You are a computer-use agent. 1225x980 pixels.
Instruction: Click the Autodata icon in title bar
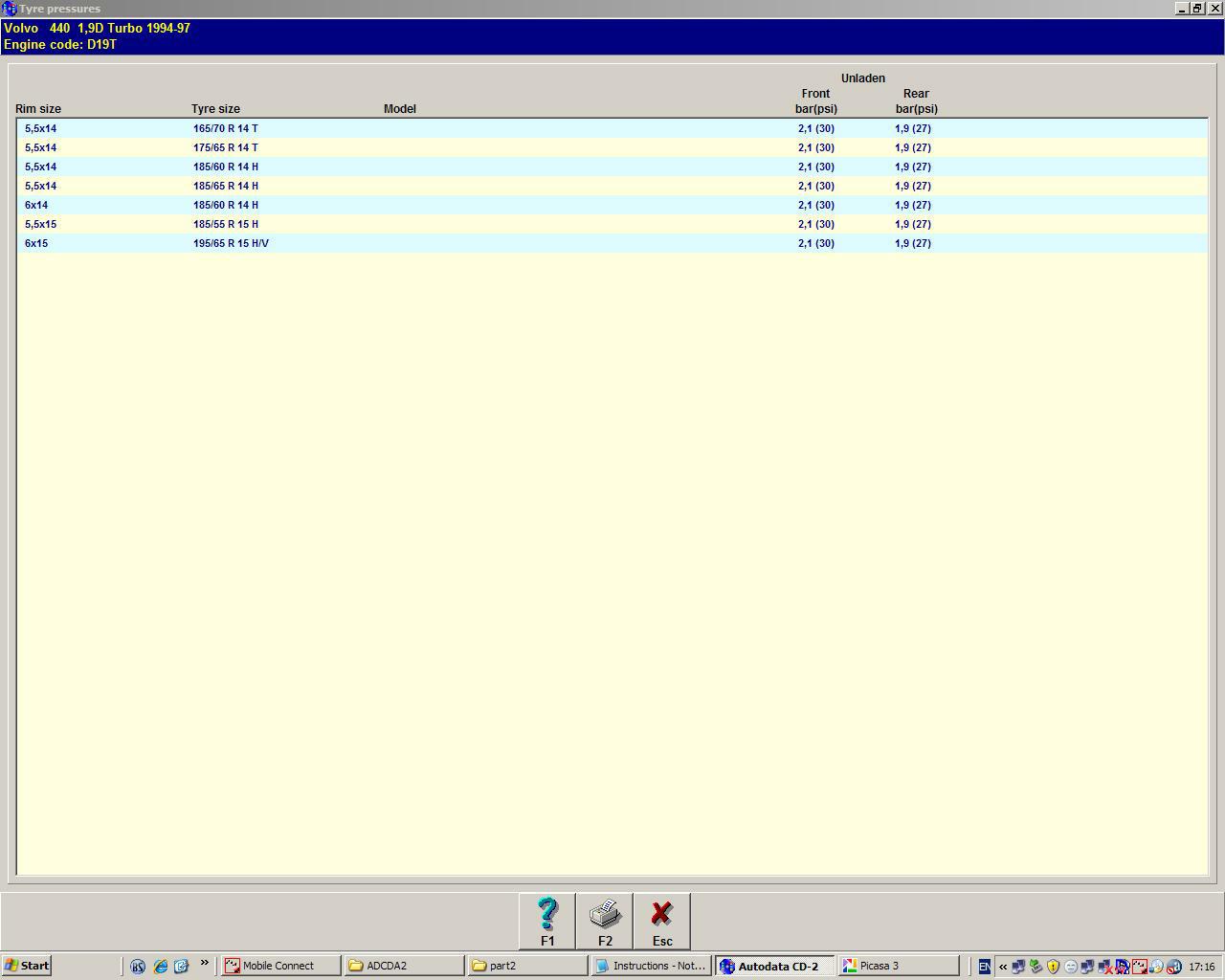(10, 9)
